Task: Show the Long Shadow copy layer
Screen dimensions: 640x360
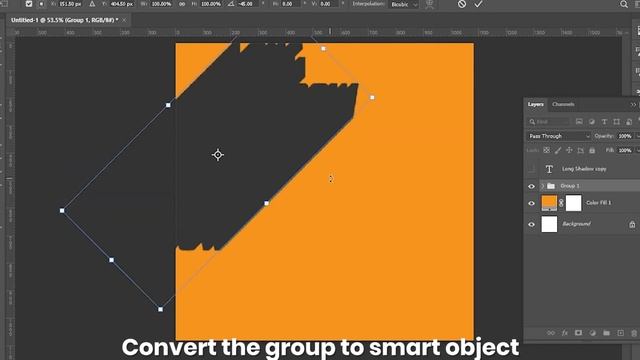Action: click(x=531, y=169)
